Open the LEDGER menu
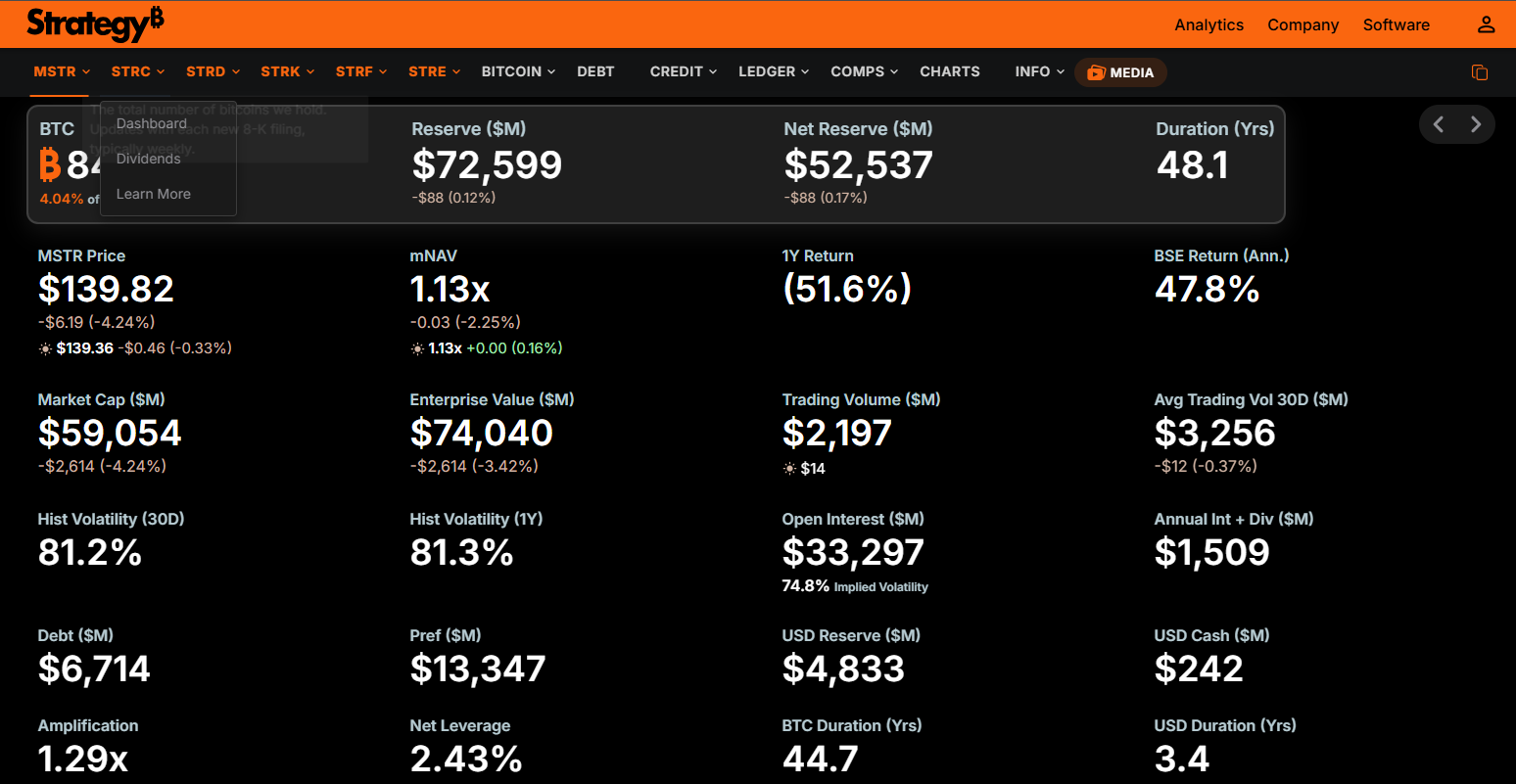 click(774, 71)
